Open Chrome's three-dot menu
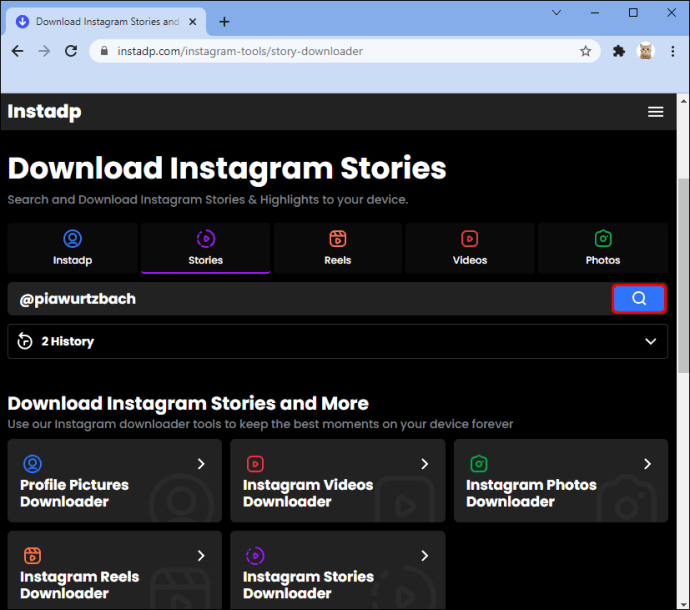This screenshot has height=610, width=690. (672, 51)
